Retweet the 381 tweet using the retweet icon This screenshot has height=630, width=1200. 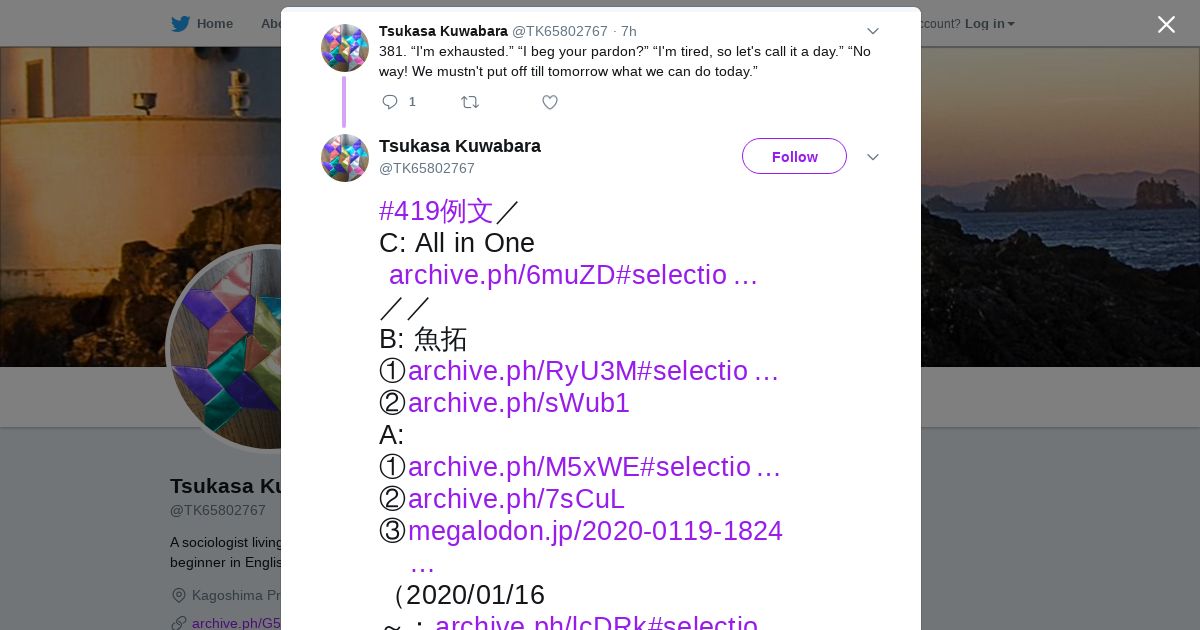click(469, 102)
